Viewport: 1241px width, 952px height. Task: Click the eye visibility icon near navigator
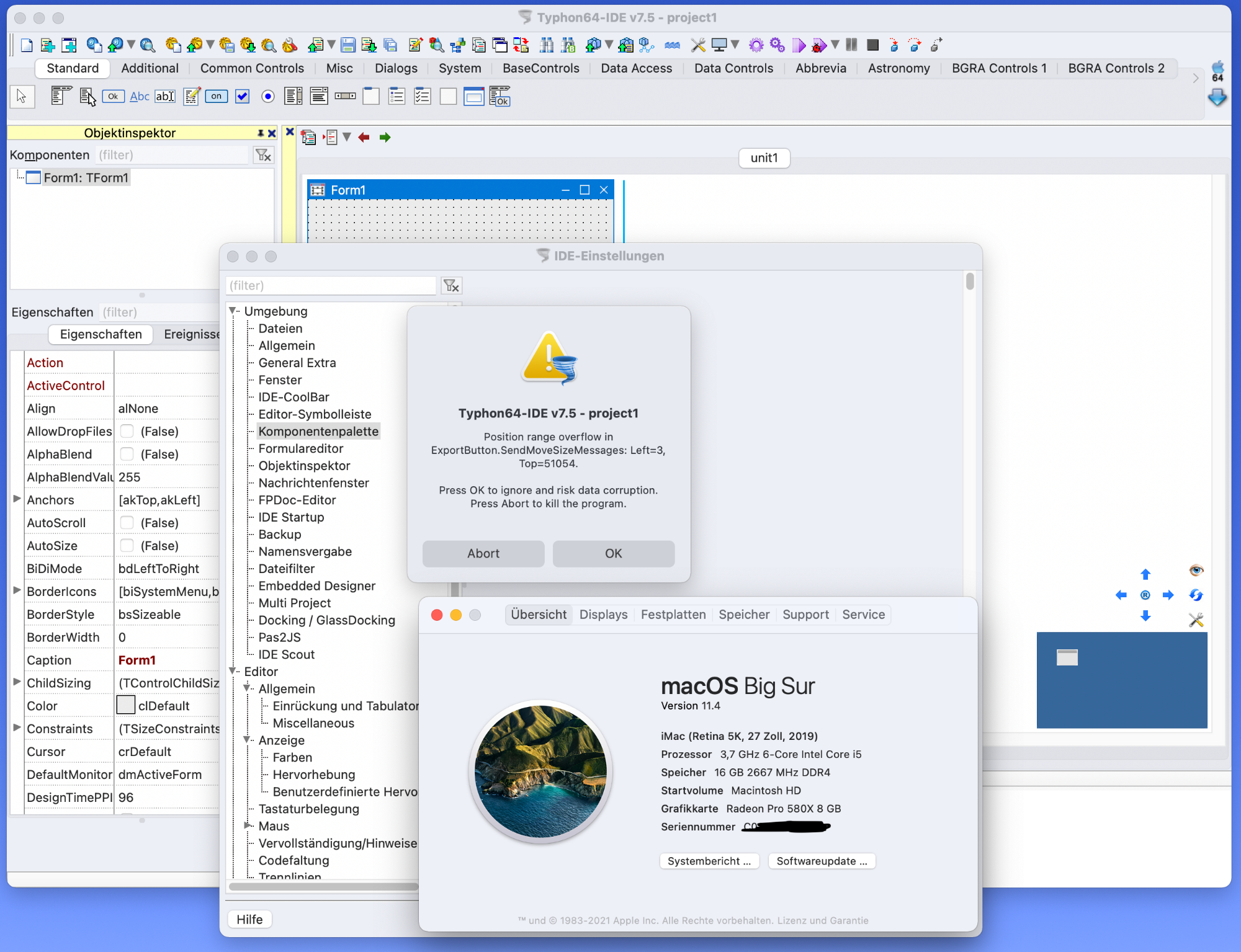click(1196, 570)
